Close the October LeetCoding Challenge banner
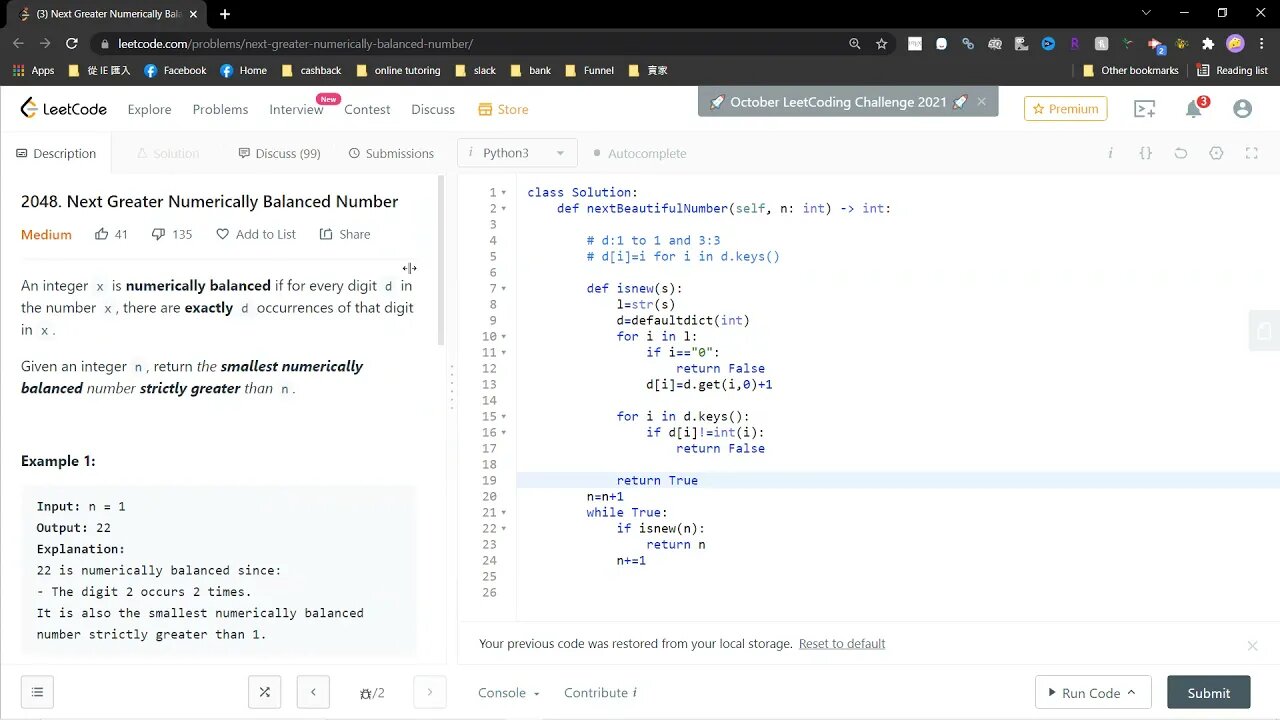The width and height of the screenshot is (1280, 720). 981,101
